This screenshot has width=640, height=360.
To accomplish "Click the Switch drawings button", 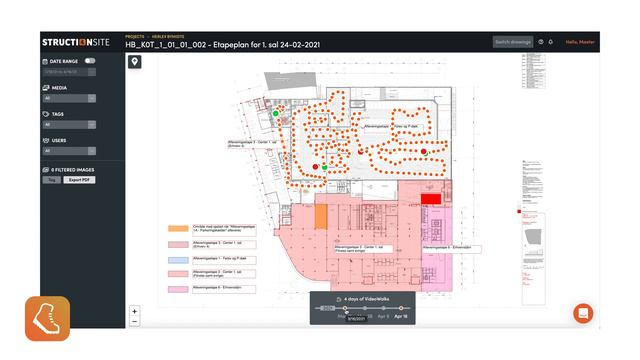I will pos(513,42).
